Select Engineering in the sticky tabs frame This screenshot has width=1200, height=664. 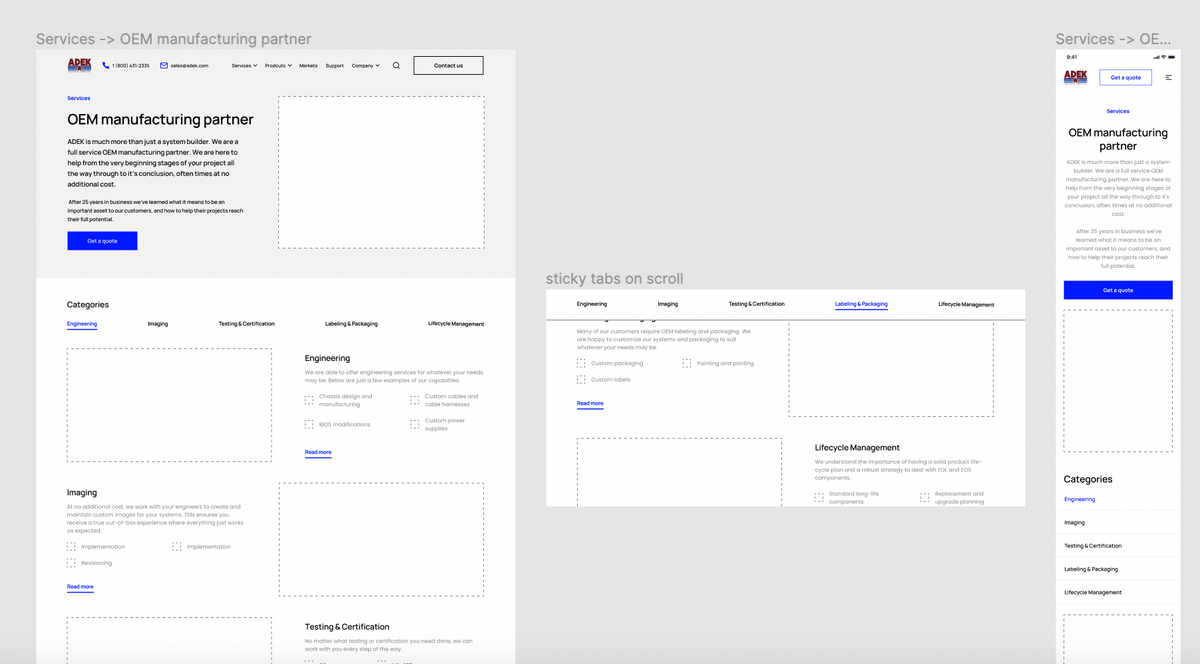(592, 304)
